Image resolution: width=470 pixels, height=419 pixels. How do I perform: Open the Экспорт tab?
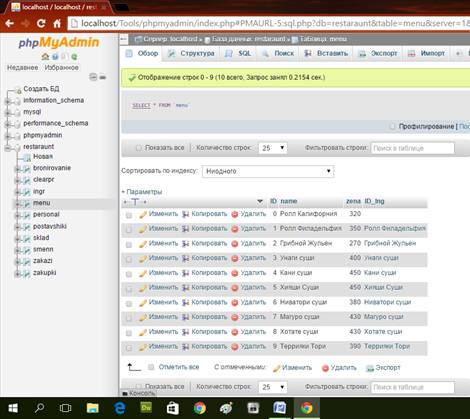click(378, 53)
